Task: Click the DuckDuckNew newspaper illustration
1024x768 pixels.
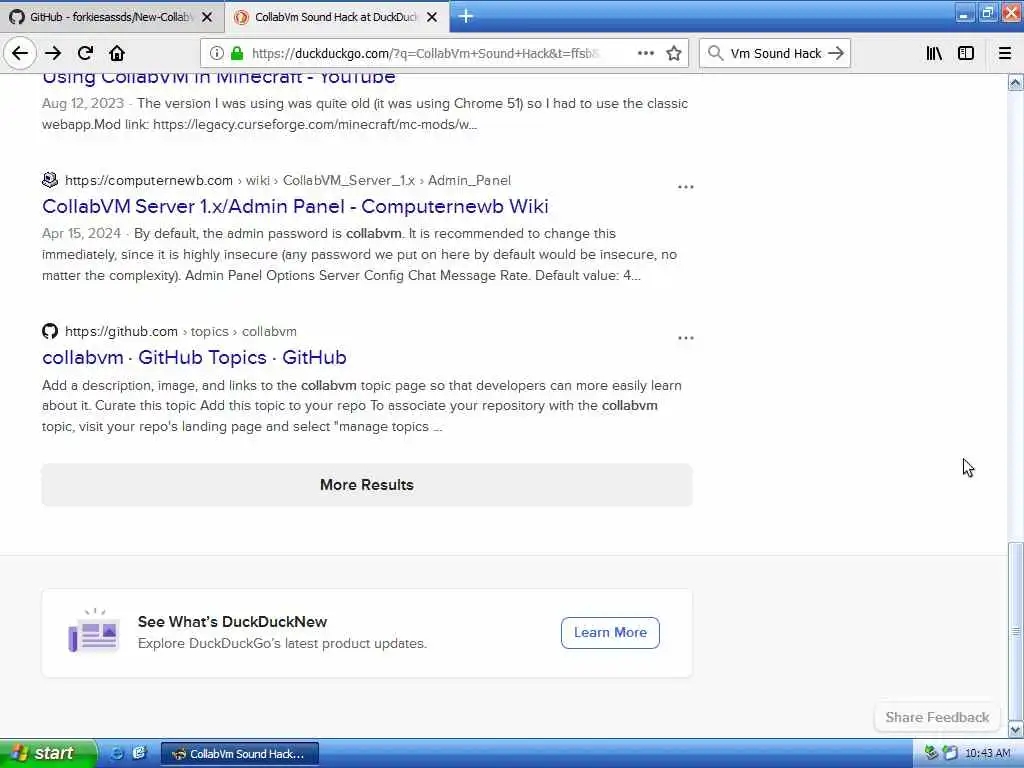Action: click(x=94, y=631)
